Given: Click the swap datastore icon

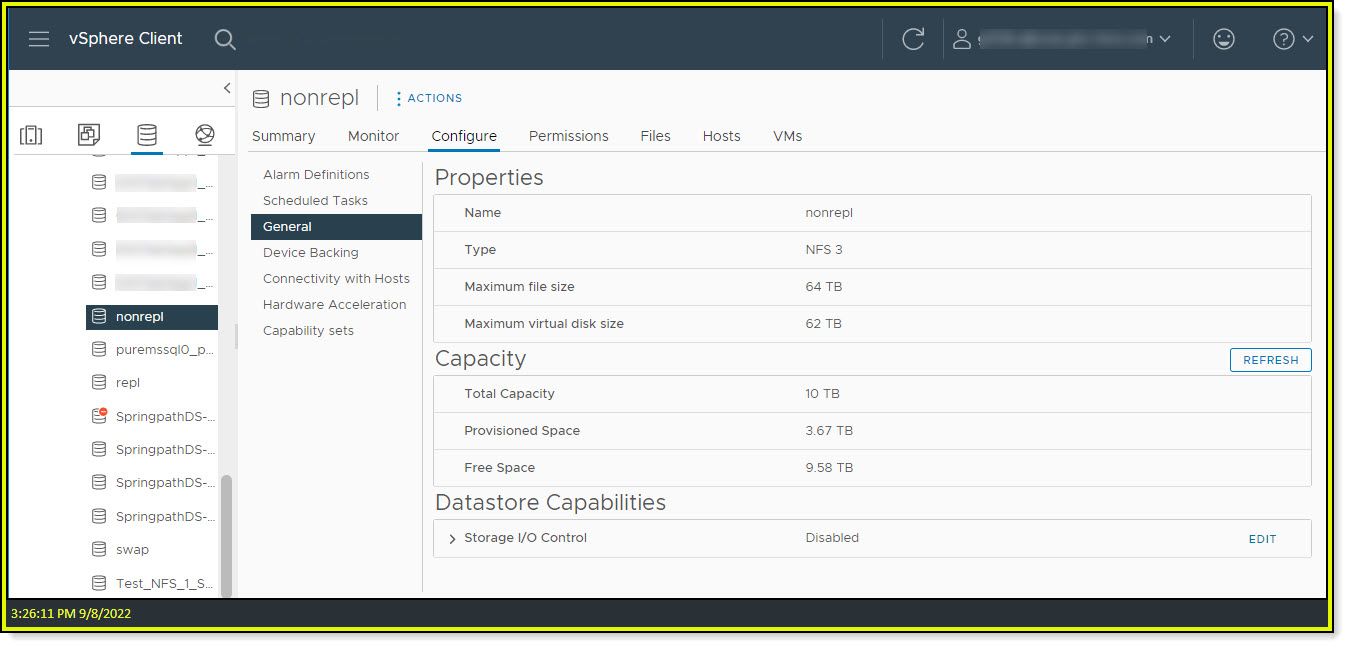Looking at the screenshot, I should click(99, 549).
